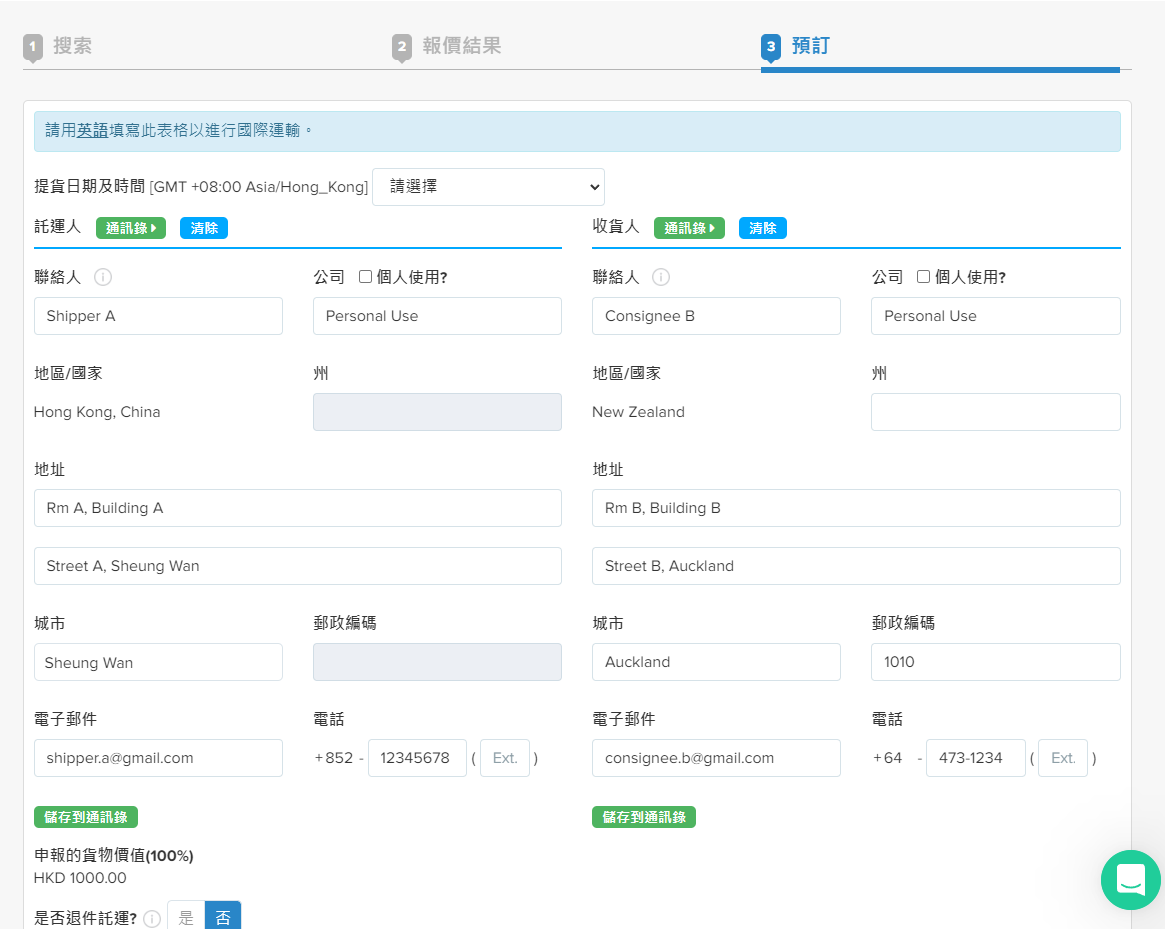Edit consignee phone 473-1234 field
Screen dimensions: 1165x929
(x=976, y=758)
